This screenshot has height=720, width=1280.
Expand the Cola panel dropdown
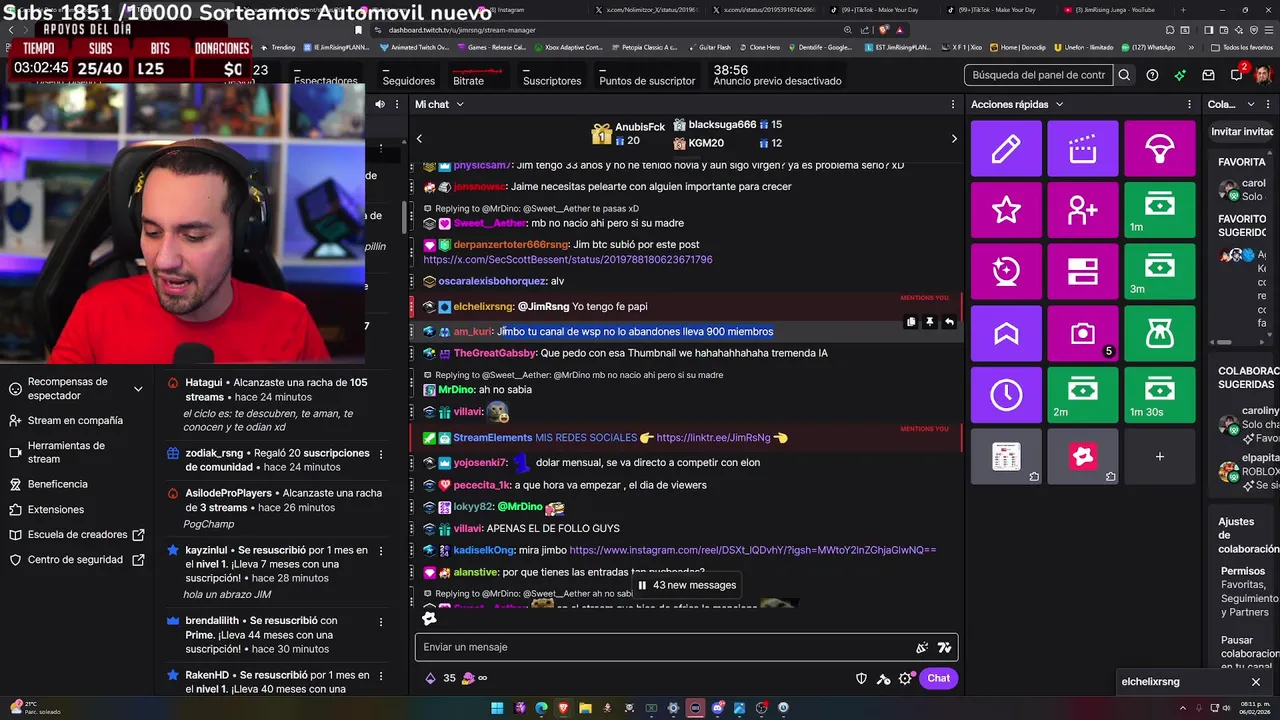click(x=1250, y=104)
